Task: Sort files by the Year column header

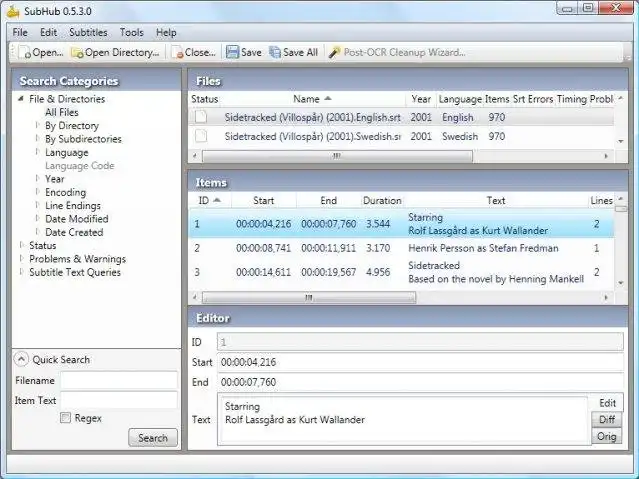Action: coord(421,99)
